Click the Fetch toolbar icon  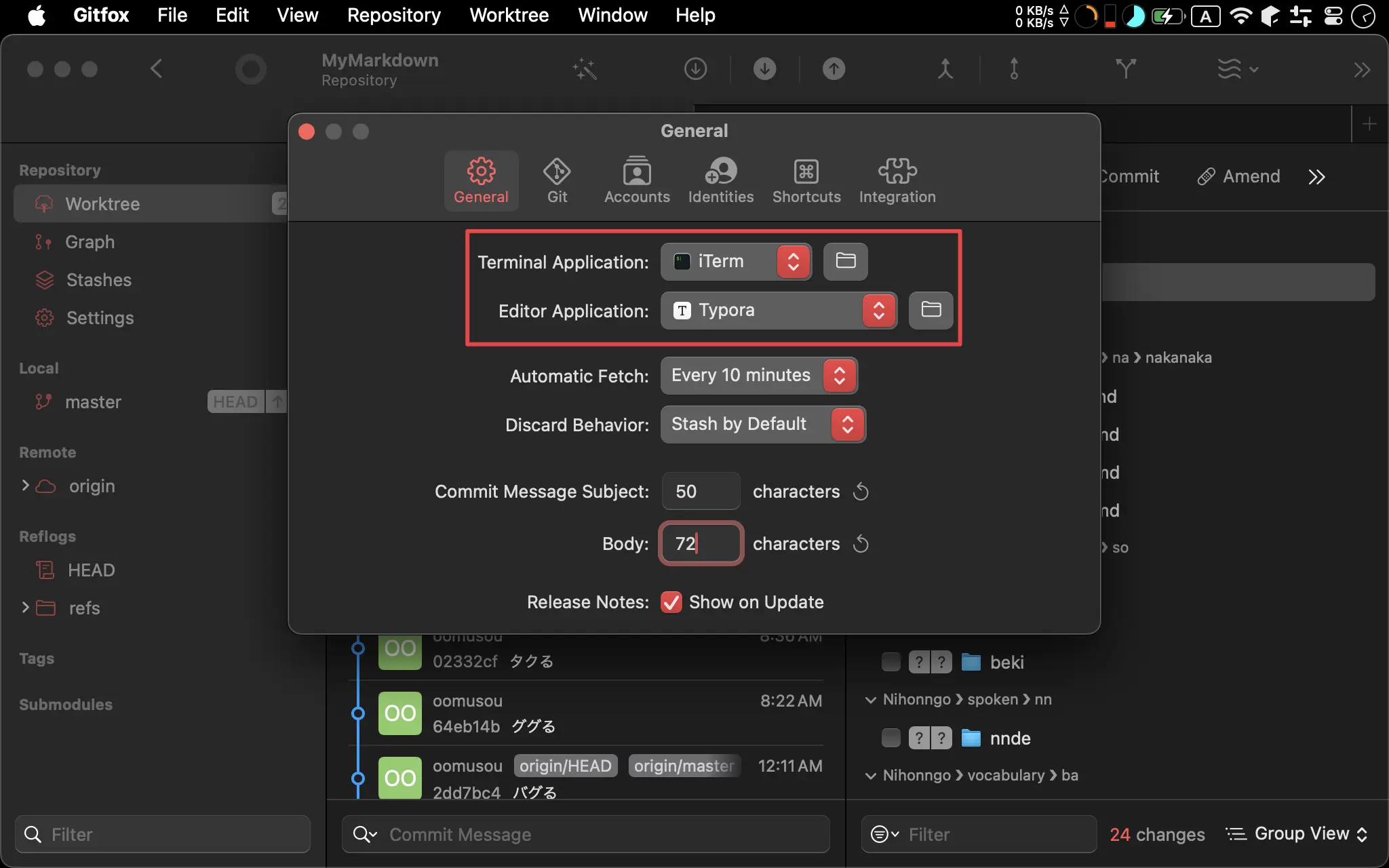pos(695,68)
